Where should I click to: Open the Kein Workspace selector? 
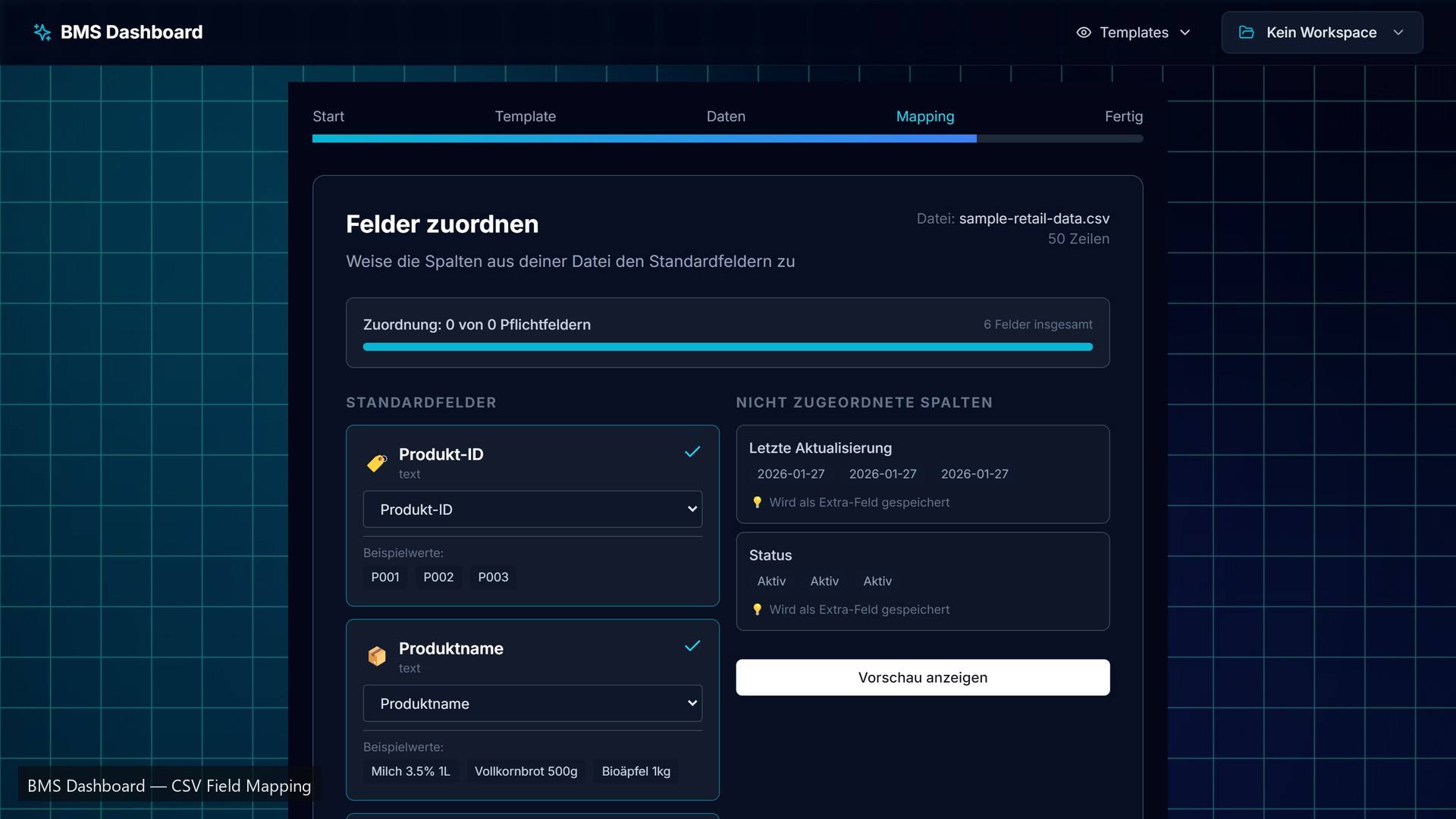[1322, 32]
